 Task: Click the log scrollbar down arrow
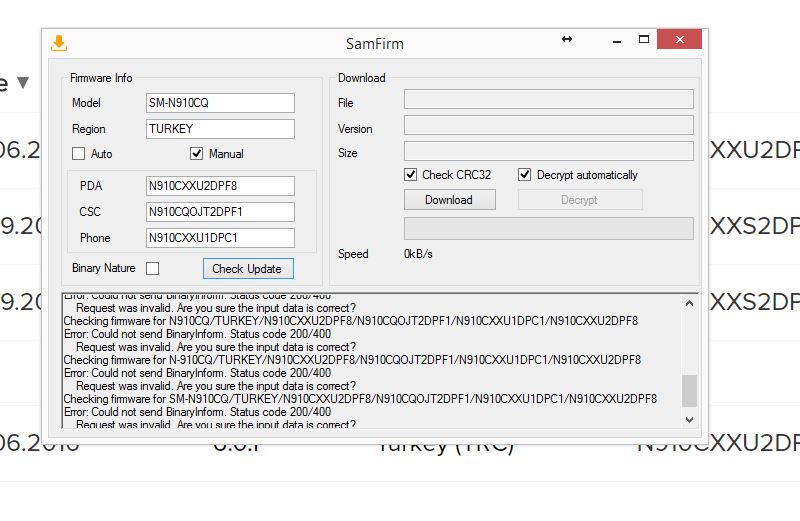pyautogui.click(x=689, y=420)
